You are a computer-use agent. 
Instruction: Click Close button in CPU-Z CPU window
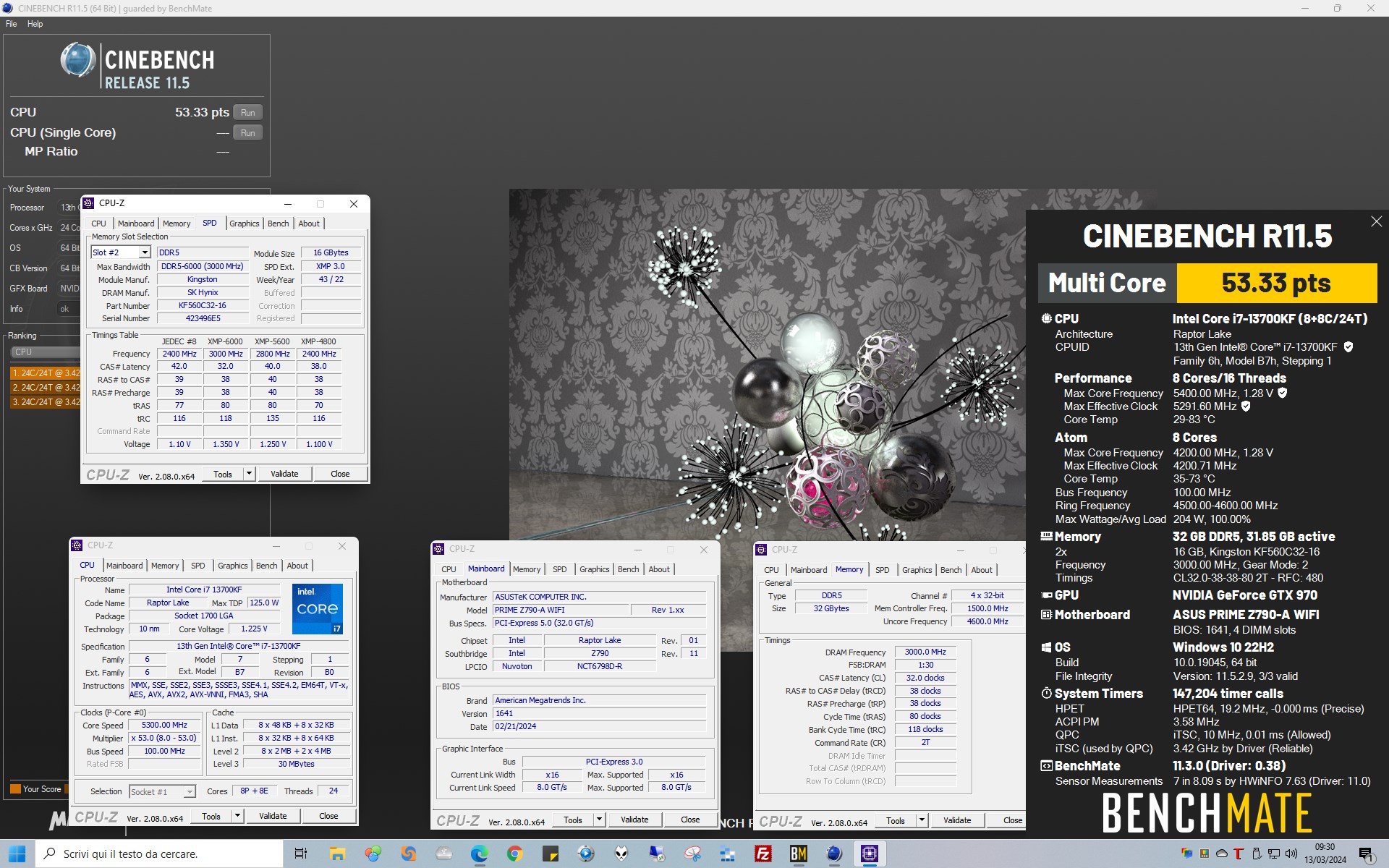pos(328,816)
